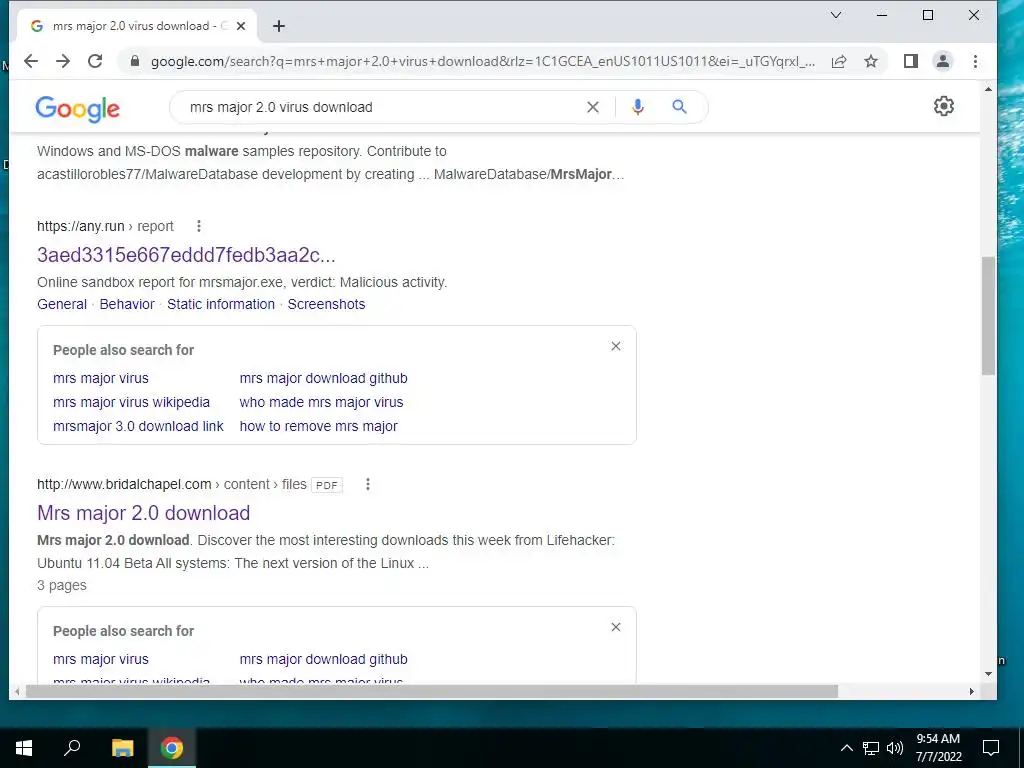The image size is (1024, 768).
Task: Bookmark this page with the star
Action: 871,61
